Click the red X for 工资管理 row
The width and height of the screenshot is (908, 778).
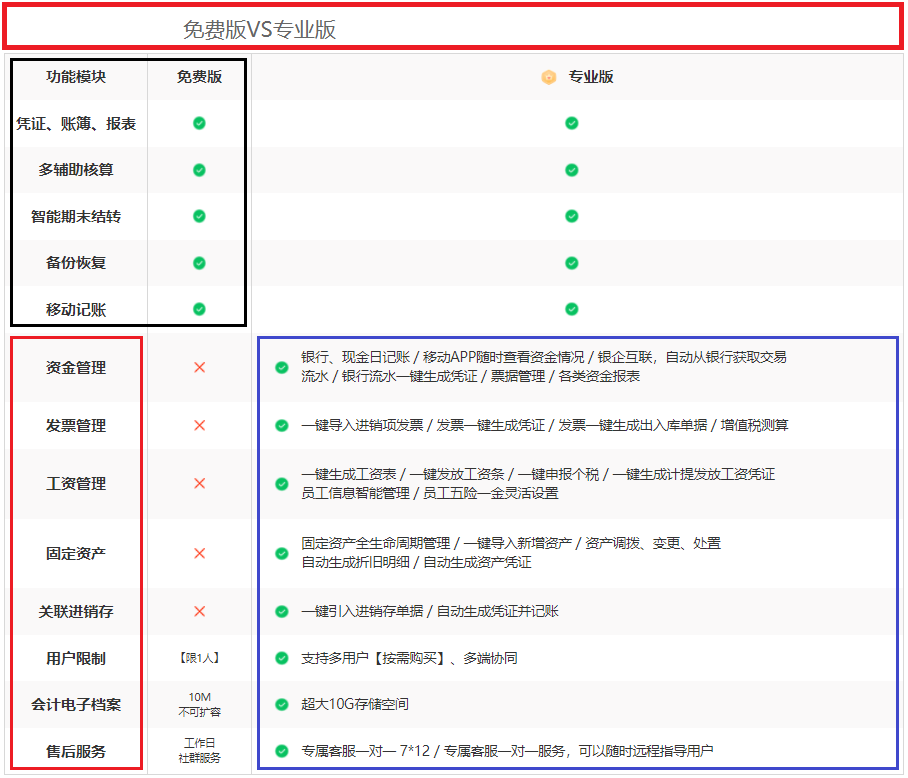click(x=199, y=484)
